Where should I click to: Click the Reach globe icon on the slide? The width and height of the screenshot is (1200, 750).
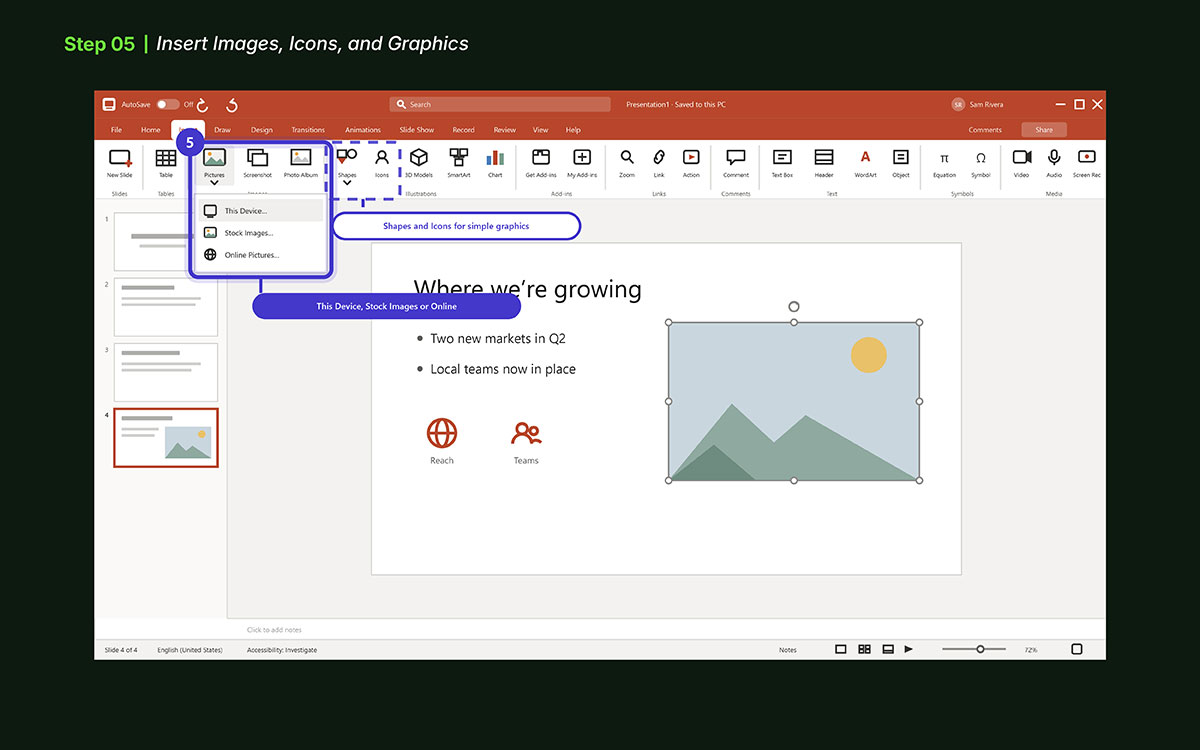[442, 433]
